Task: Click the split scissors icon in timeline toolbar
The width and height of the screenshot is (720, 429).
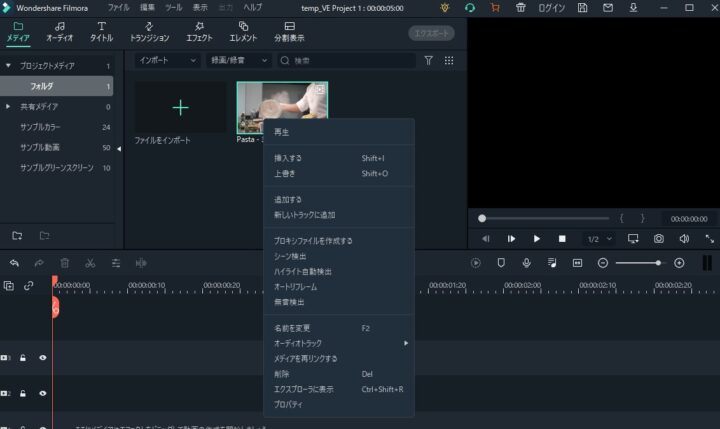Action: 90,263
